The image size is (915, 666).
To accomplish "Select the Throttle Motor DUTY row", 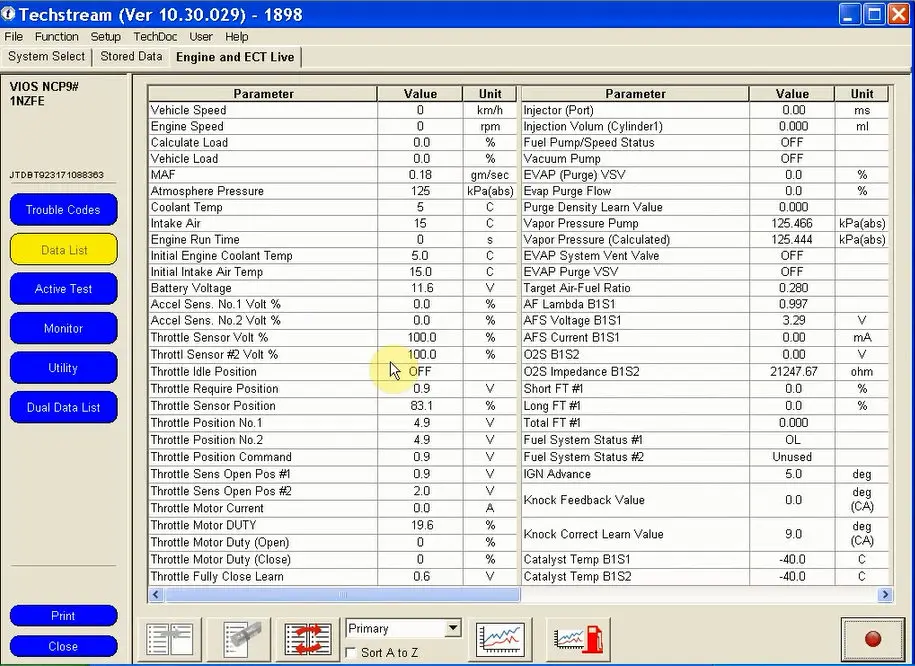I will 333,525.
